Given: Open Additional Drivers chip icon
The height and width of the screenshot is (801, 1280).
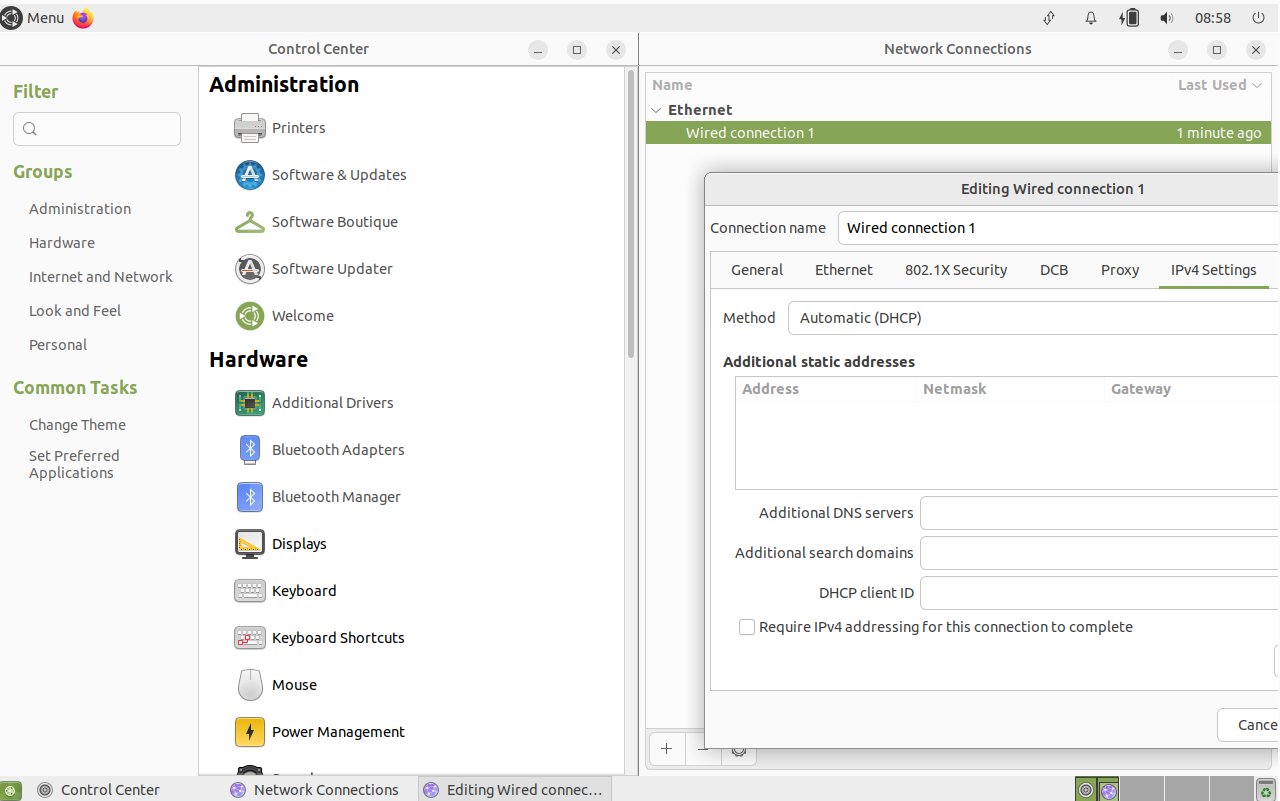Looking at the screenshot, I should click(249, 403).
